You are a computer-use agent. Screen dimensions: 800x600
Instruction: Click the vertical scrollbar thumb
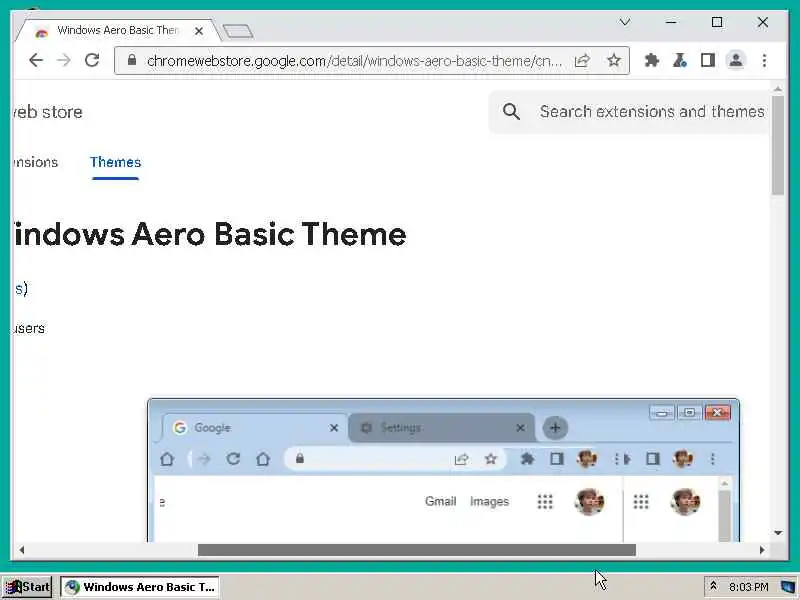pos(778,145)
